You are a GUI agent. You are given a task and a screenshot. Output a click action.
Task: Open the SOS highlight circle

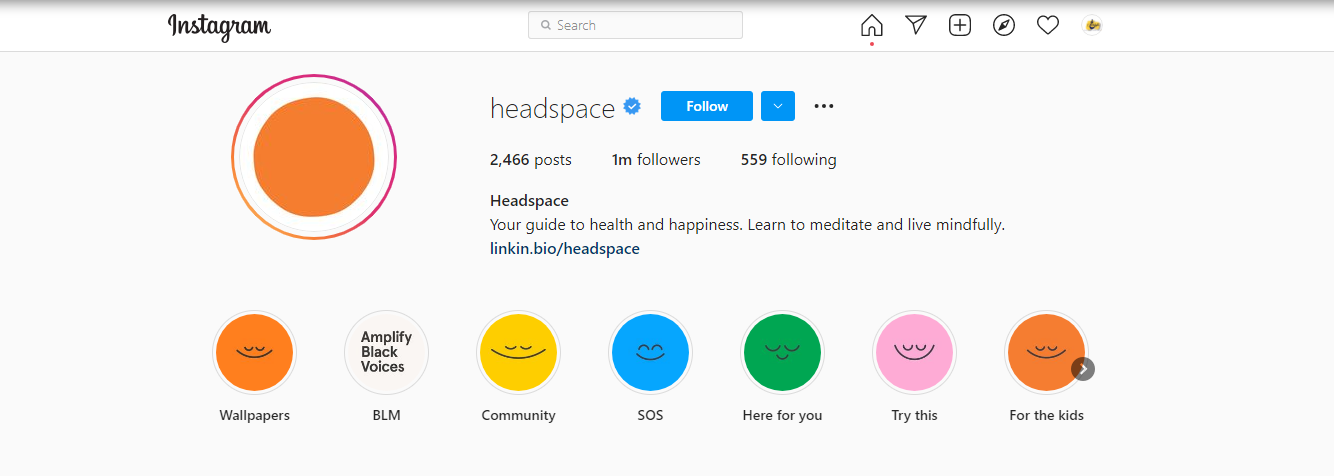point(650,352)
